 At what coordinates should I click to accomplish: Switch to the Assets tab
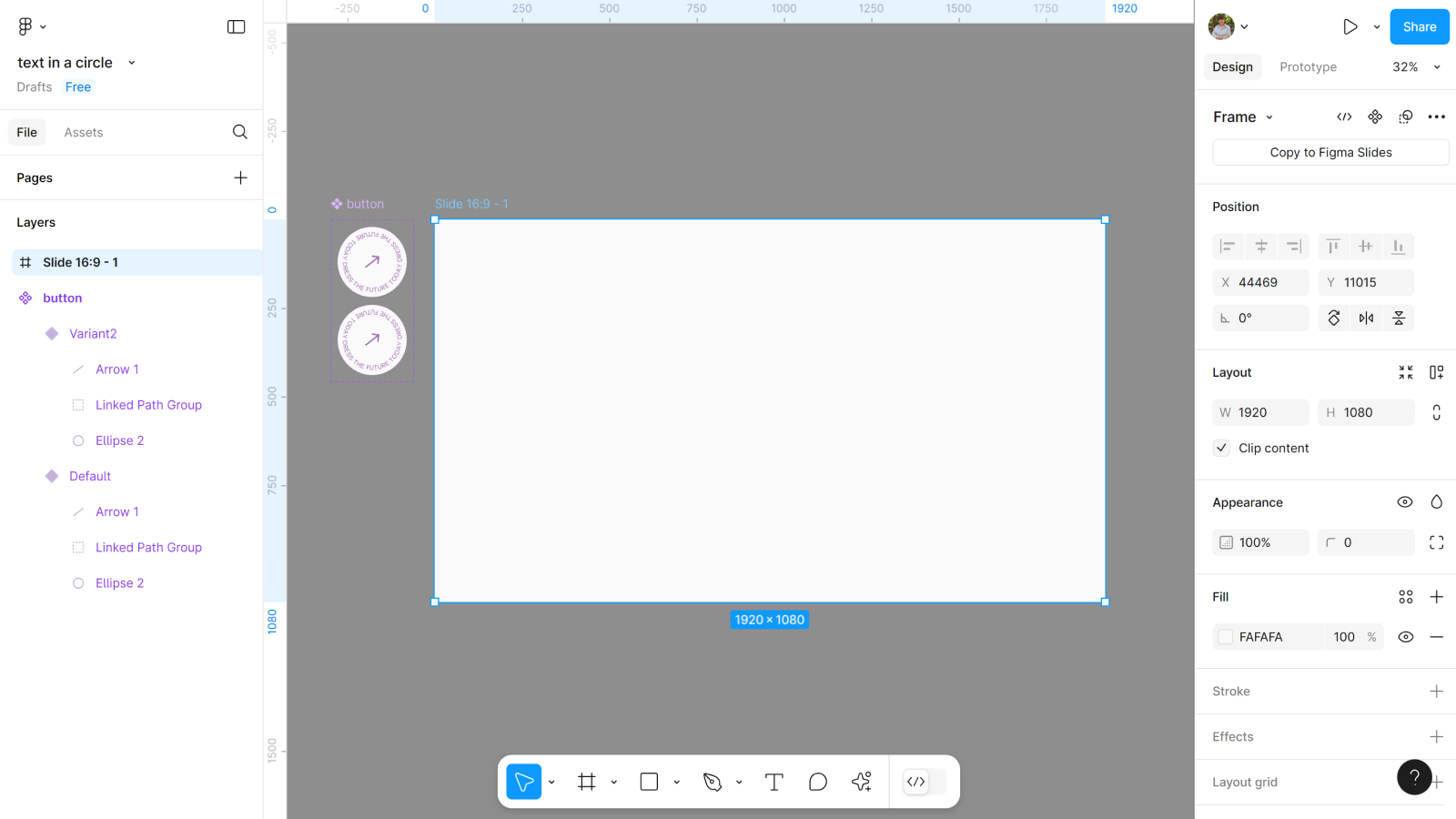pyautogui.click(x=84, y=132)
